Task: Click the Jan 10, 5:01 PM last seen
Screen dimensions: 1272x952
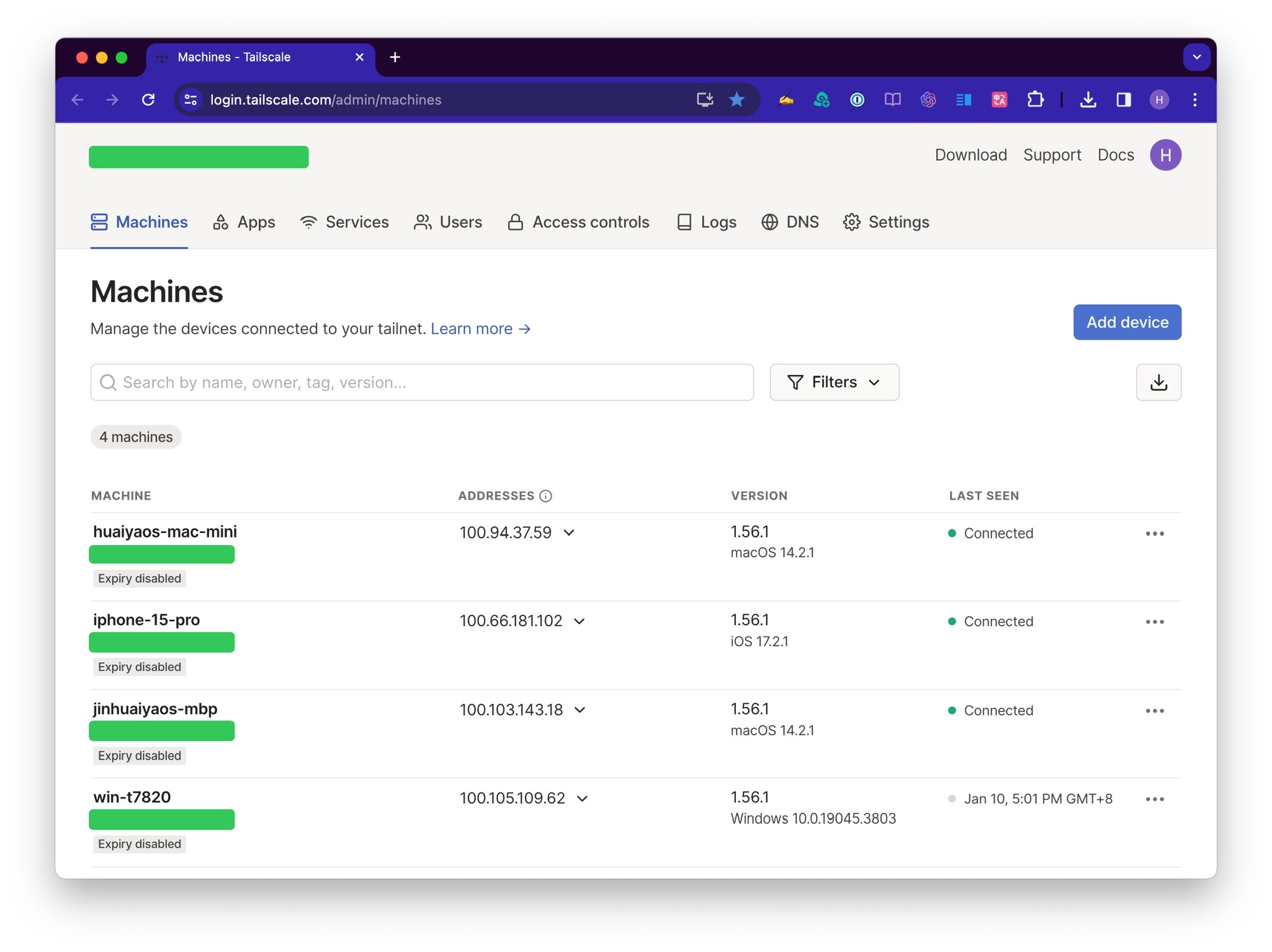Action: click(1038, 799)
